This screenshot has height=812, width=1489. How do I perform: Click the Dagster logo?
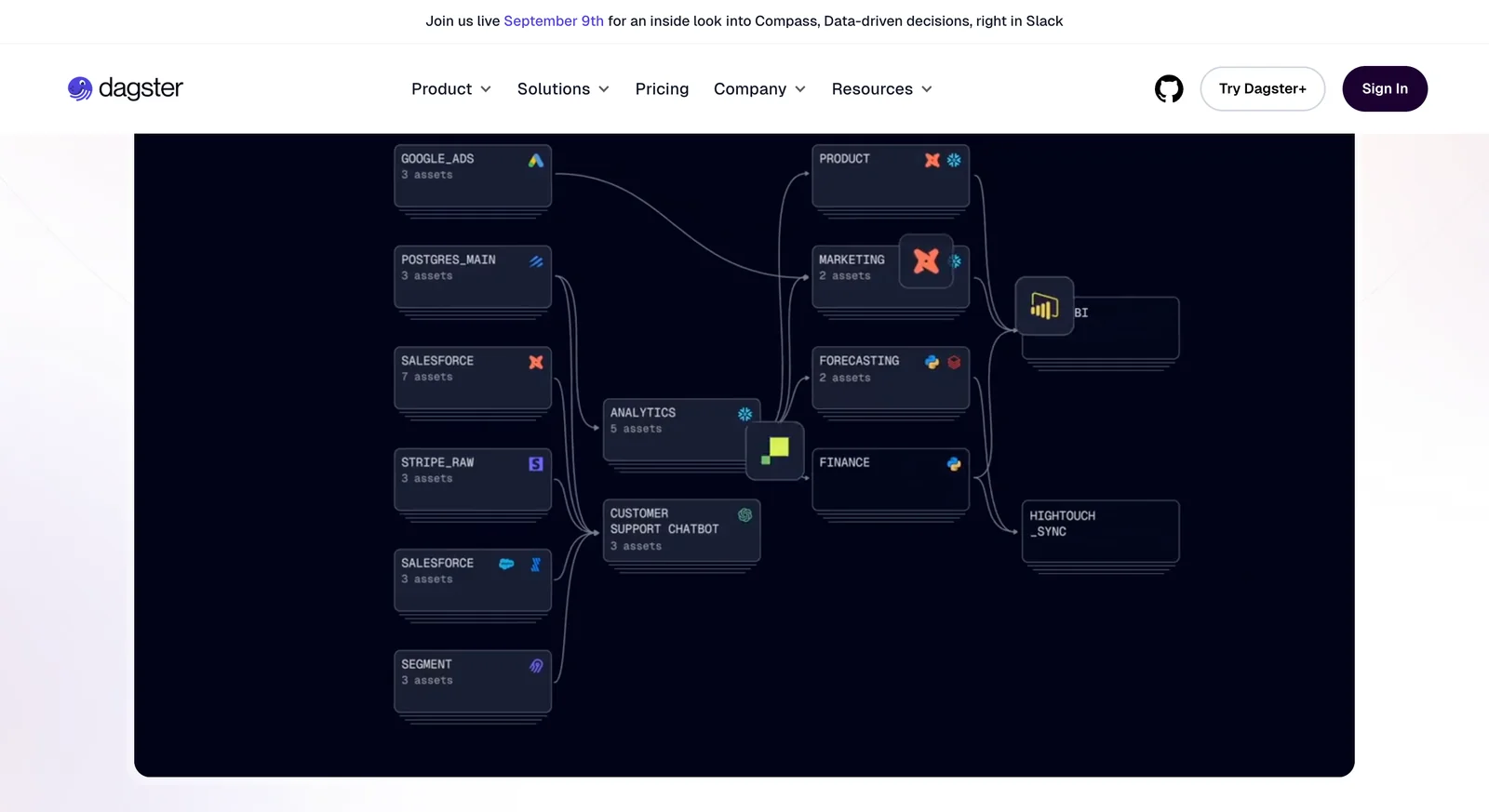click(x=126, y=88)
